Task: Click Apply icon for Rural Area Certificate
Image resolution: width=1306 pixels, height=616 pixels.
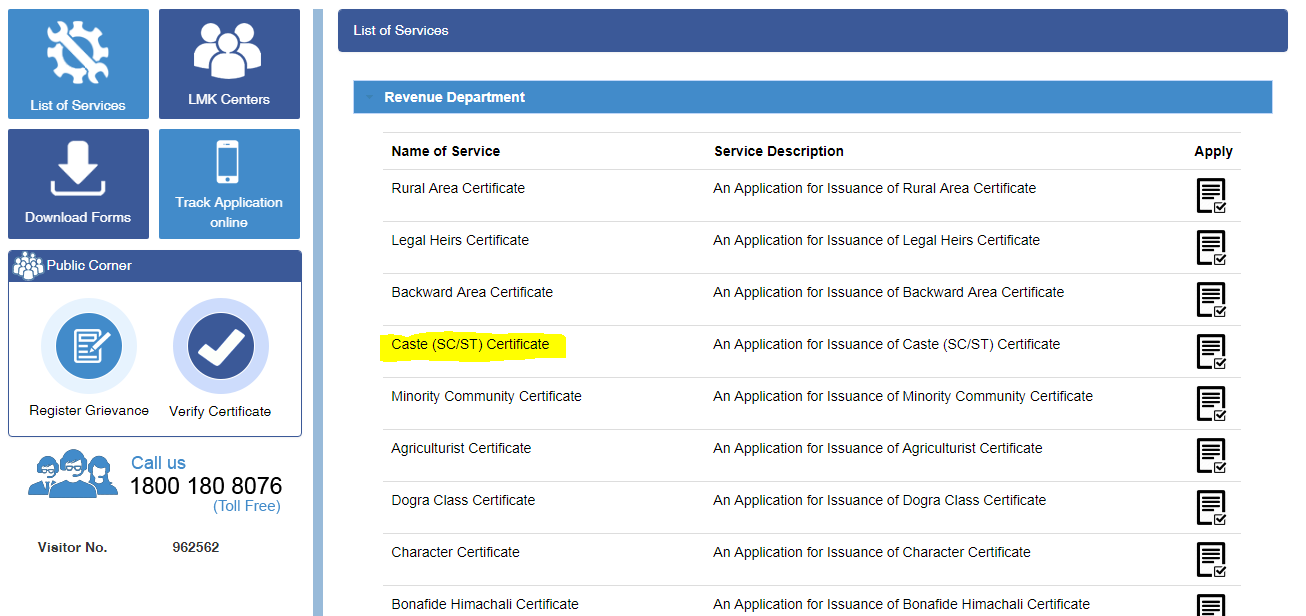Action: tap(1213, 195)
